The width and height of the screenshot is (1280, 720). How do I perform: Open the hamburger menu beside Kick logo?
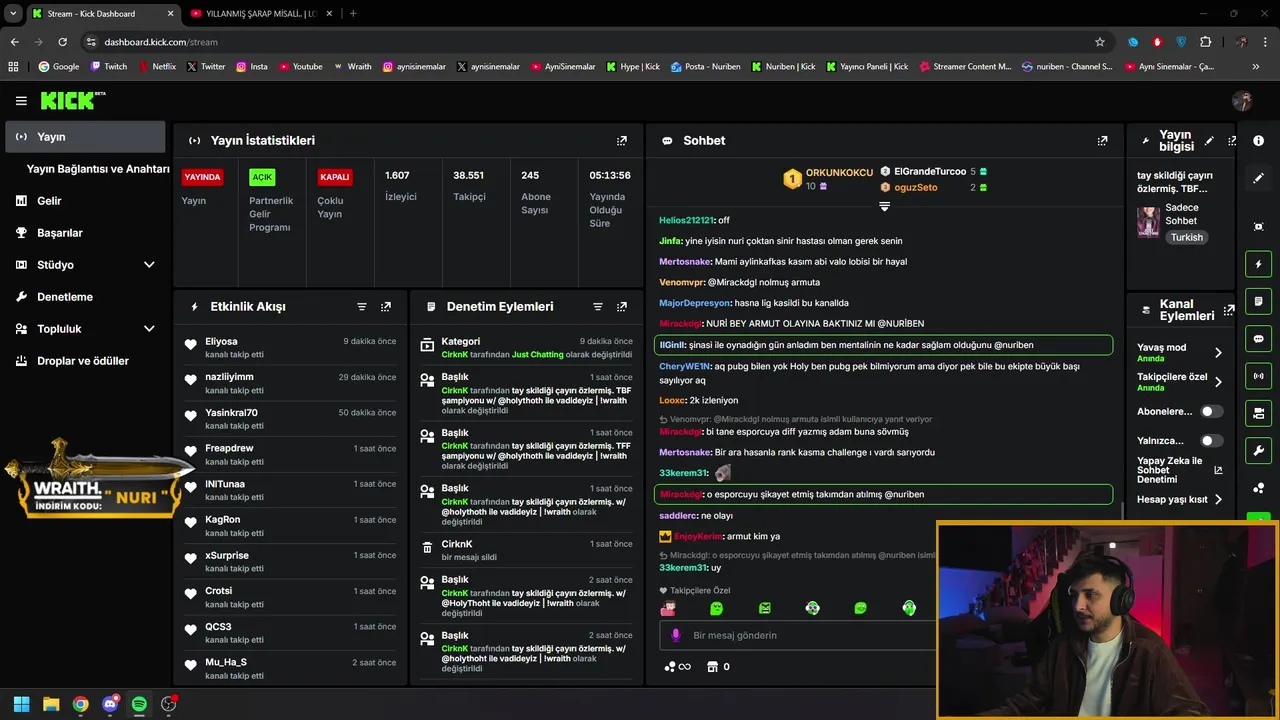pyautogui.click(x=21, y=101)
